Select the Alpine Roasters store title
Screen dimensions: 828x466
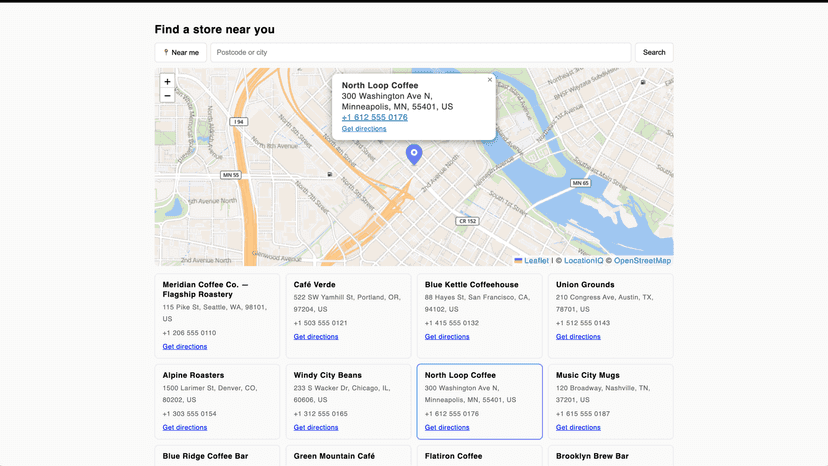pyautogui.click(x=193, y=375)
